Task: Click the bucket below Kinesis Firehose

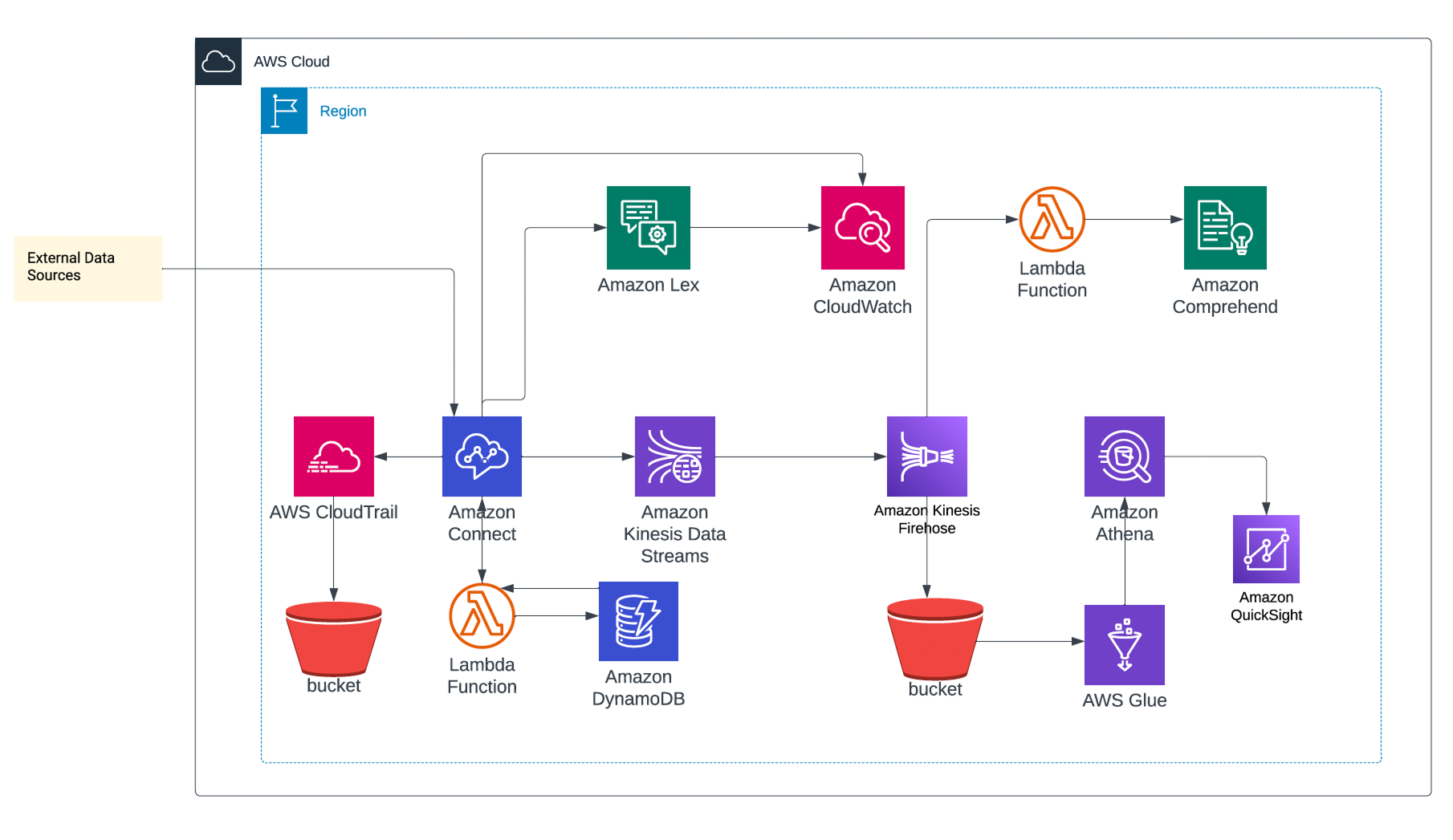Action: coord(935,639)
